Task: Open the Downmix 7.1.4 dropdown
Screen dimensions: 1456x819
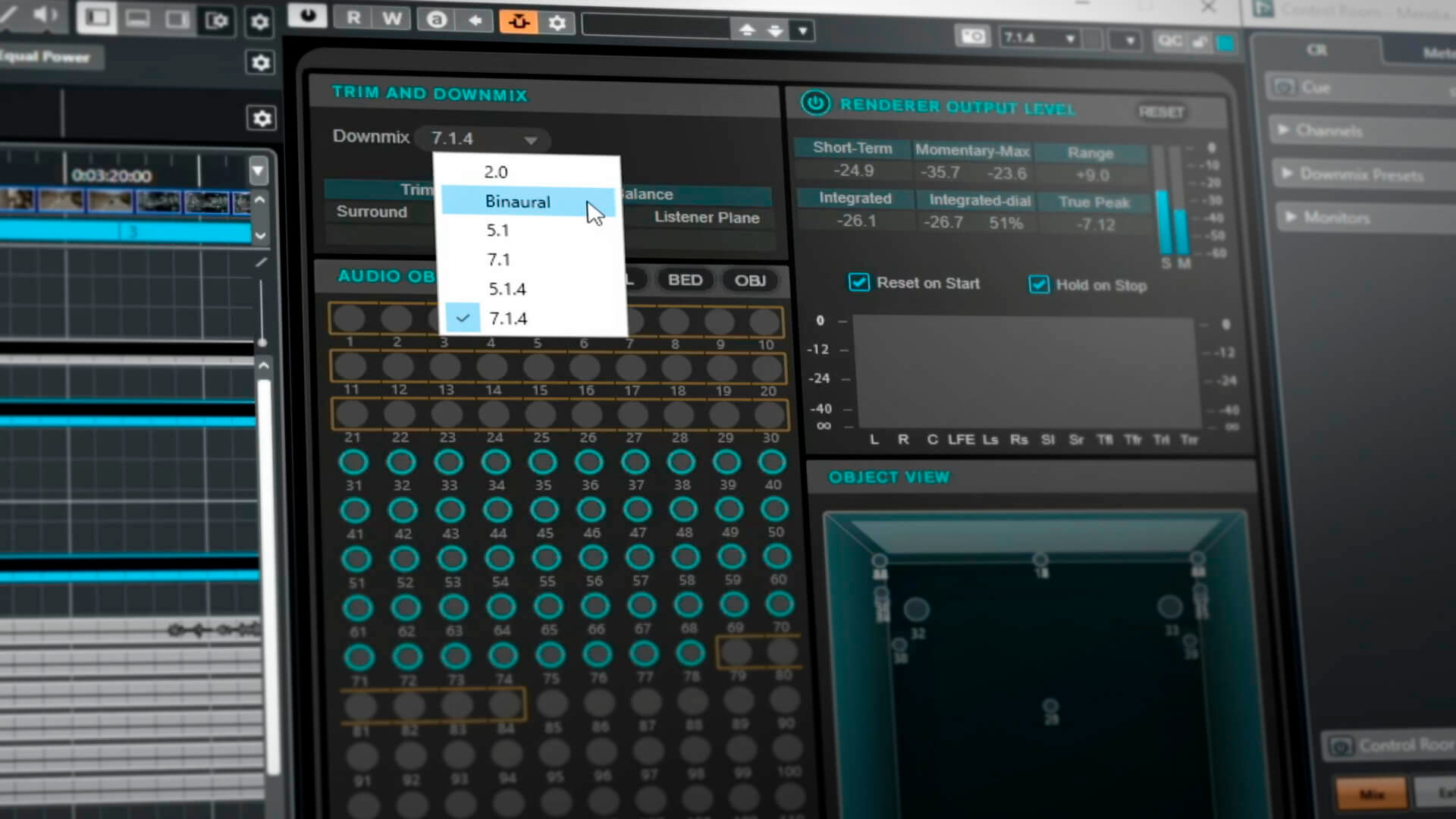Action: (x=483, y=139)
